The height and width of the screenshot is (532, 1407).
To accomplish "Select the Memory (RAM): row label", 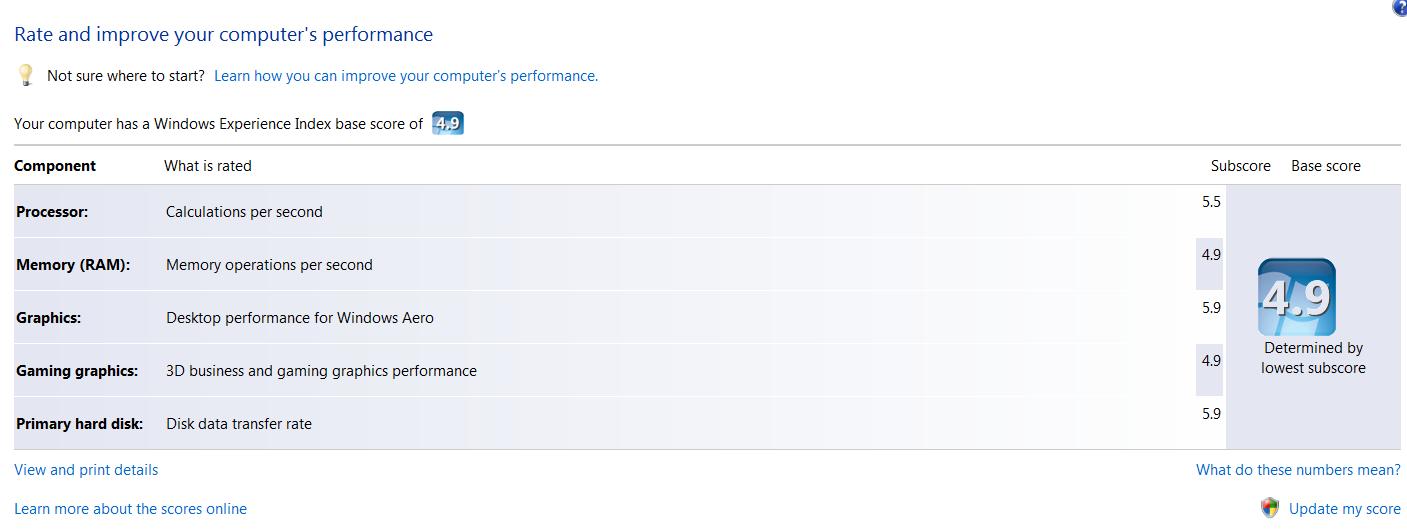I will coord(73,265).
